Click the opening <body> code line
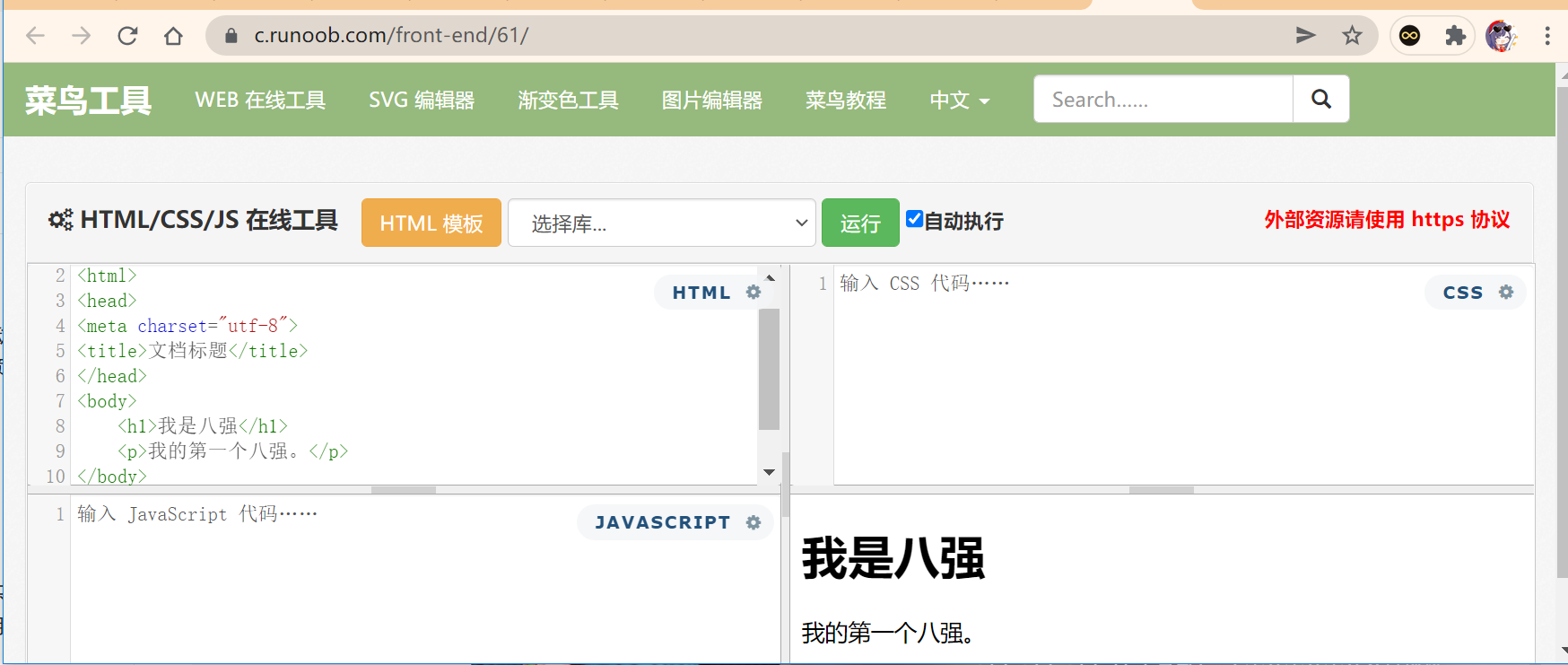 point(108,401)
